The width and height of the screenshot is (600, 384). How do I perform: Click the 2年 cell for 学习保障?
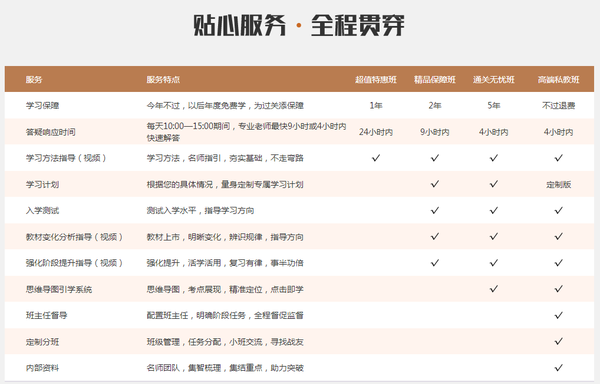pyautogui.click(x=435, y=106)
